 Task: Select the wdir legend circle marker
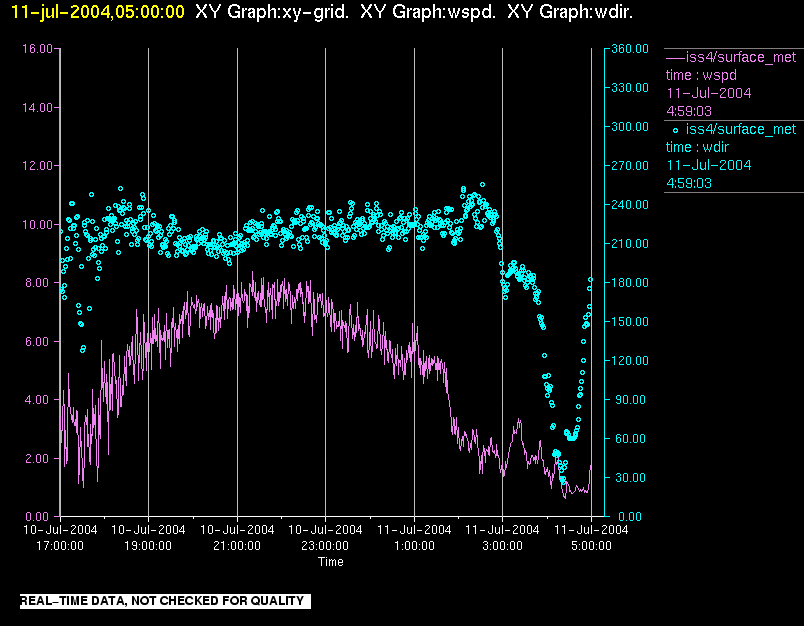click(x=675, y=130)
